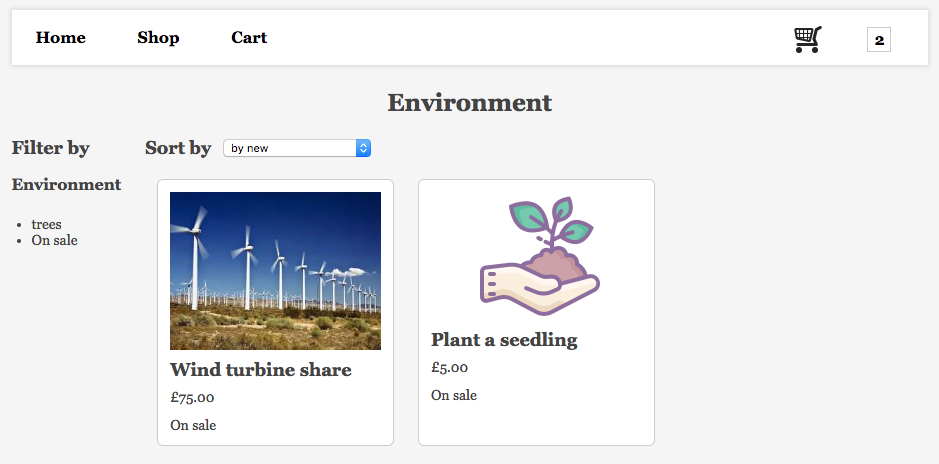939x464 pixels.
Task: Click On sale label under seedling
Action: tap(454, 395)
